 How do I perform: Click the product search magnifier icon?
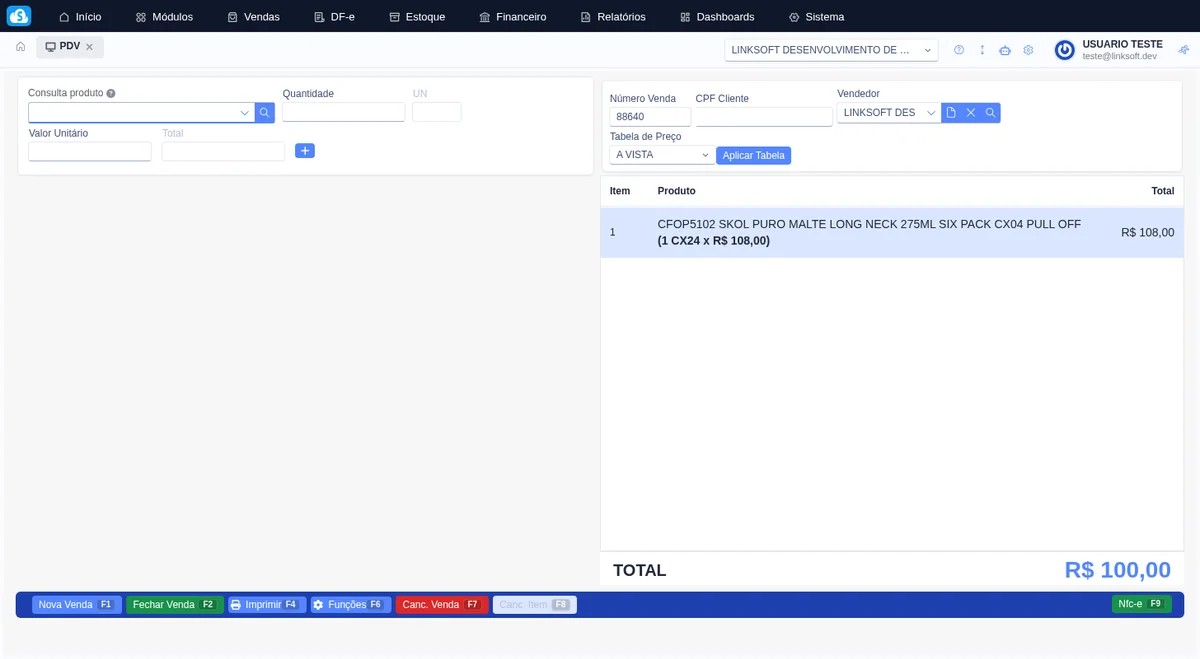264,113
